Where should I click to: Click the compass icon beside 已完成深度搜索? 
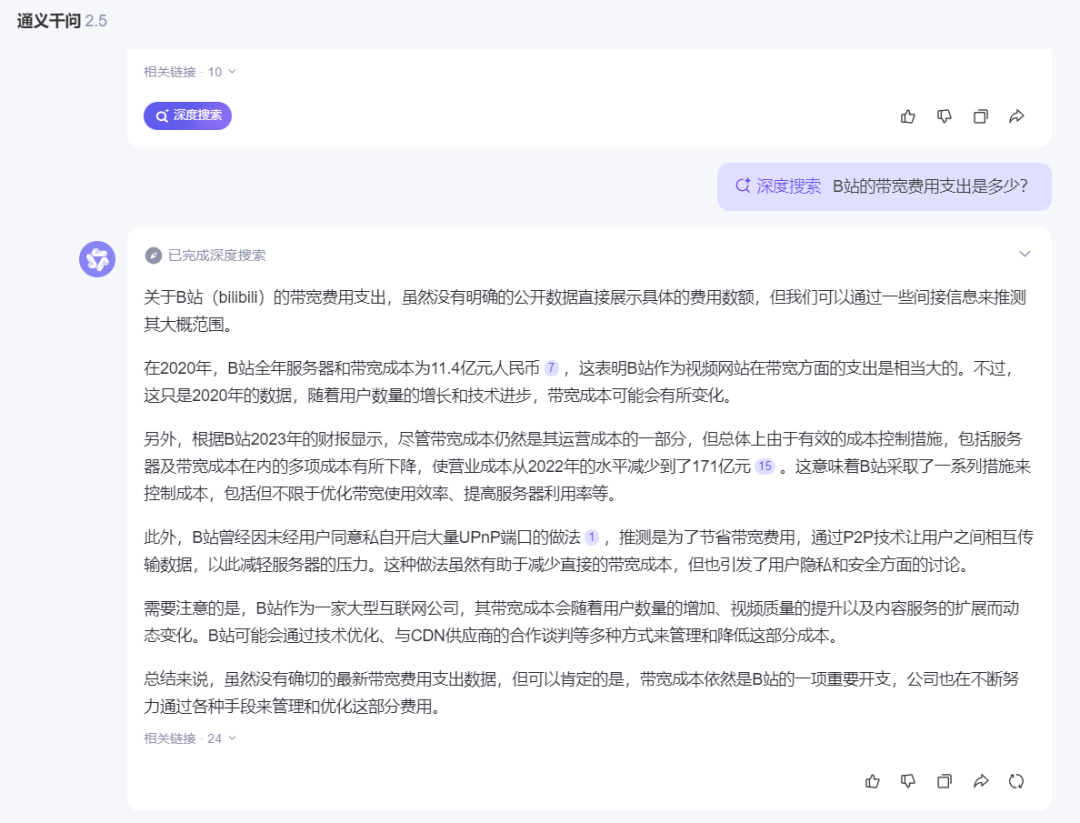(153, 256)
